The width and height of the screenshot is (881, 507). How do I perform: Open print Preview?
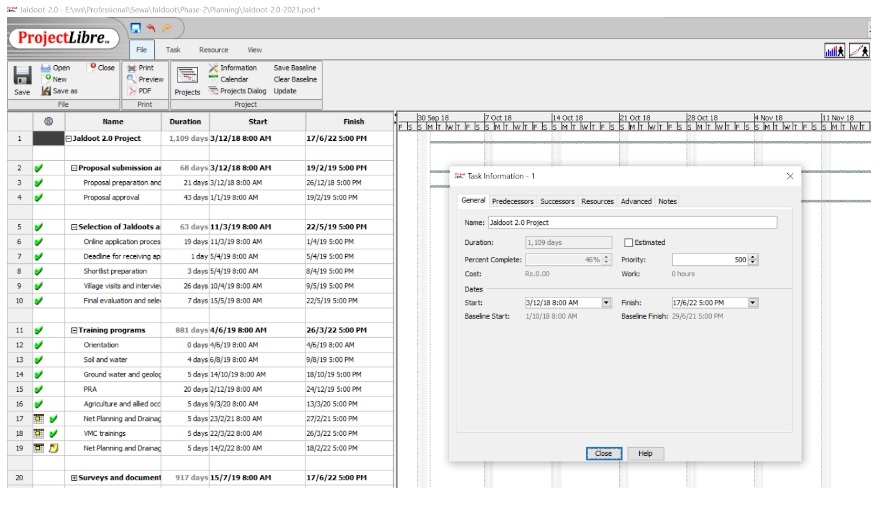[x=146, y=79]
